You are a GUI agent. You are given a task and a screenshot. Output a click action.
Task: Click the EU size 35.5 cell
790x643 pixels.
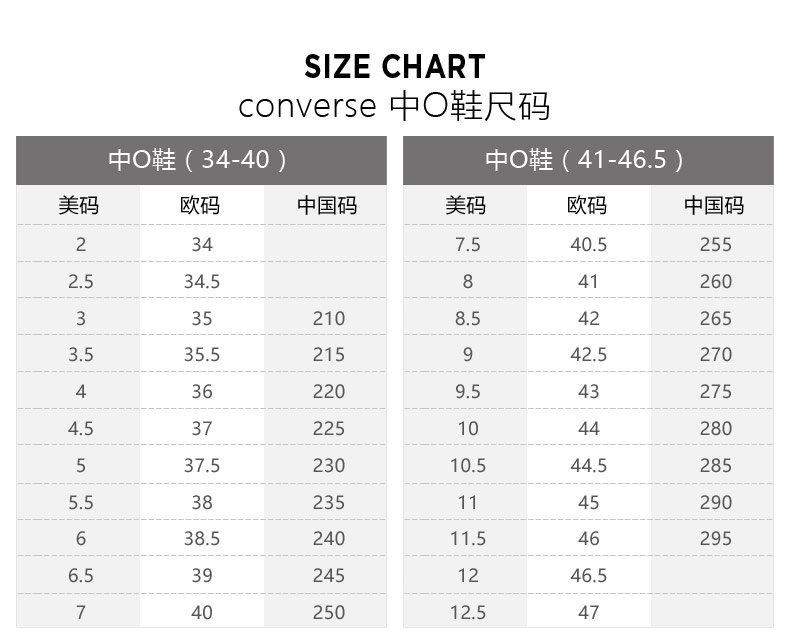(x=202, y=355)
